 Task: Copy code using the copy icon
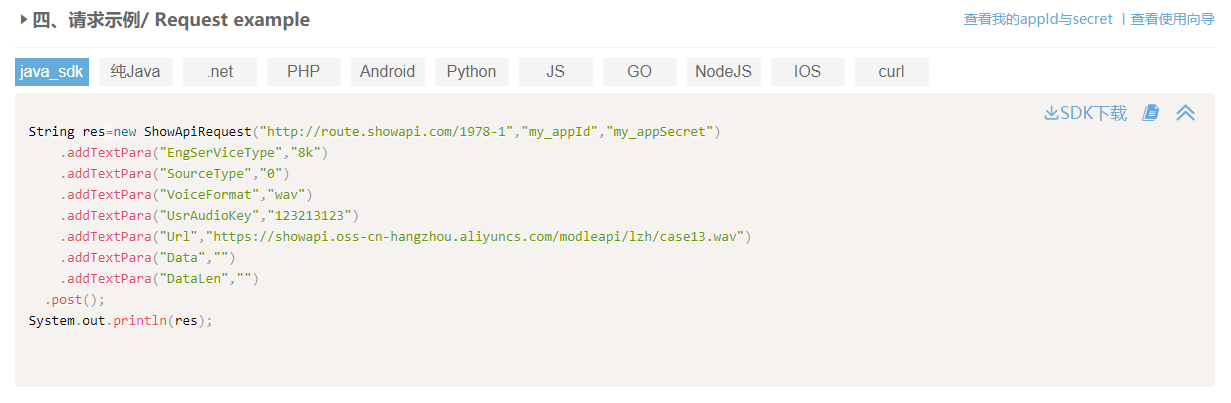click(x=1151, y=113)
